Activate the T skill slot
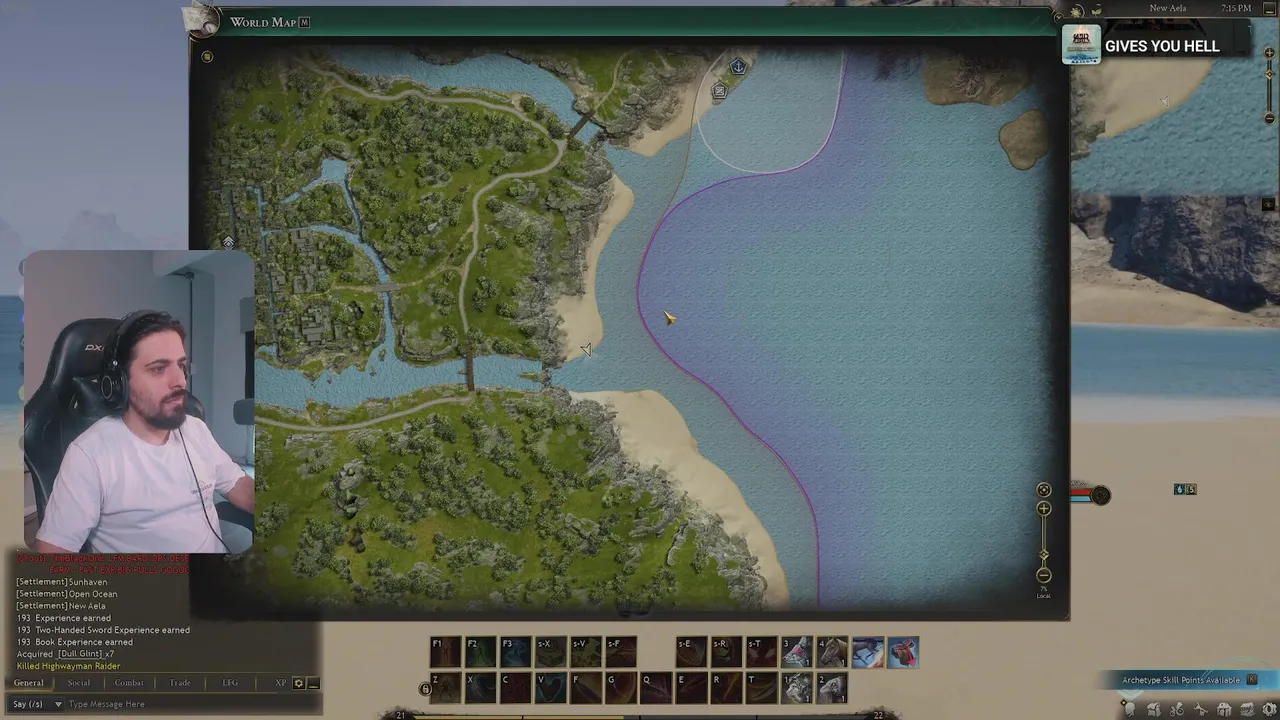This screenshot has height=720, width=1280. tap(761, 687)
